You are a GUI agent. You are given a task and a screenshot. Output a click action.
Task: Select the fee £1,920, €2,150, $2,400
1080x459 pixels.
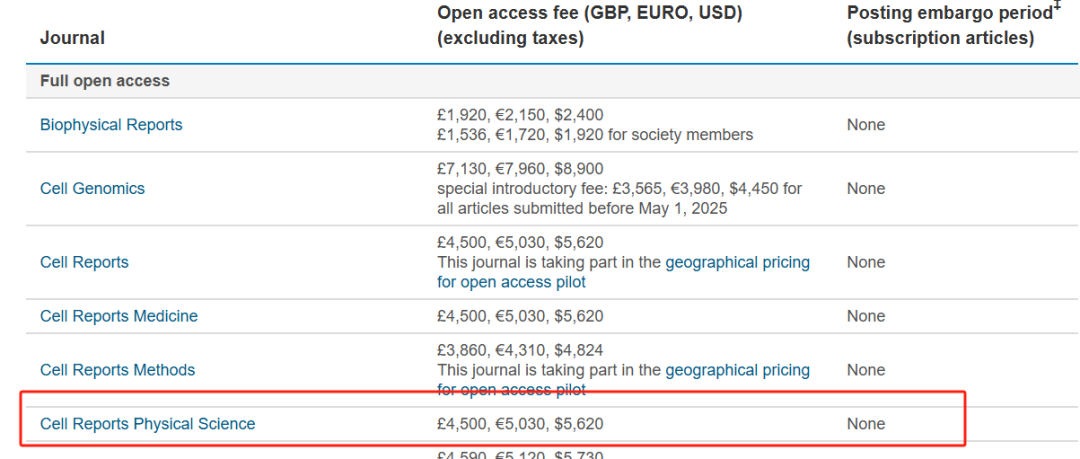click(520, 114)
